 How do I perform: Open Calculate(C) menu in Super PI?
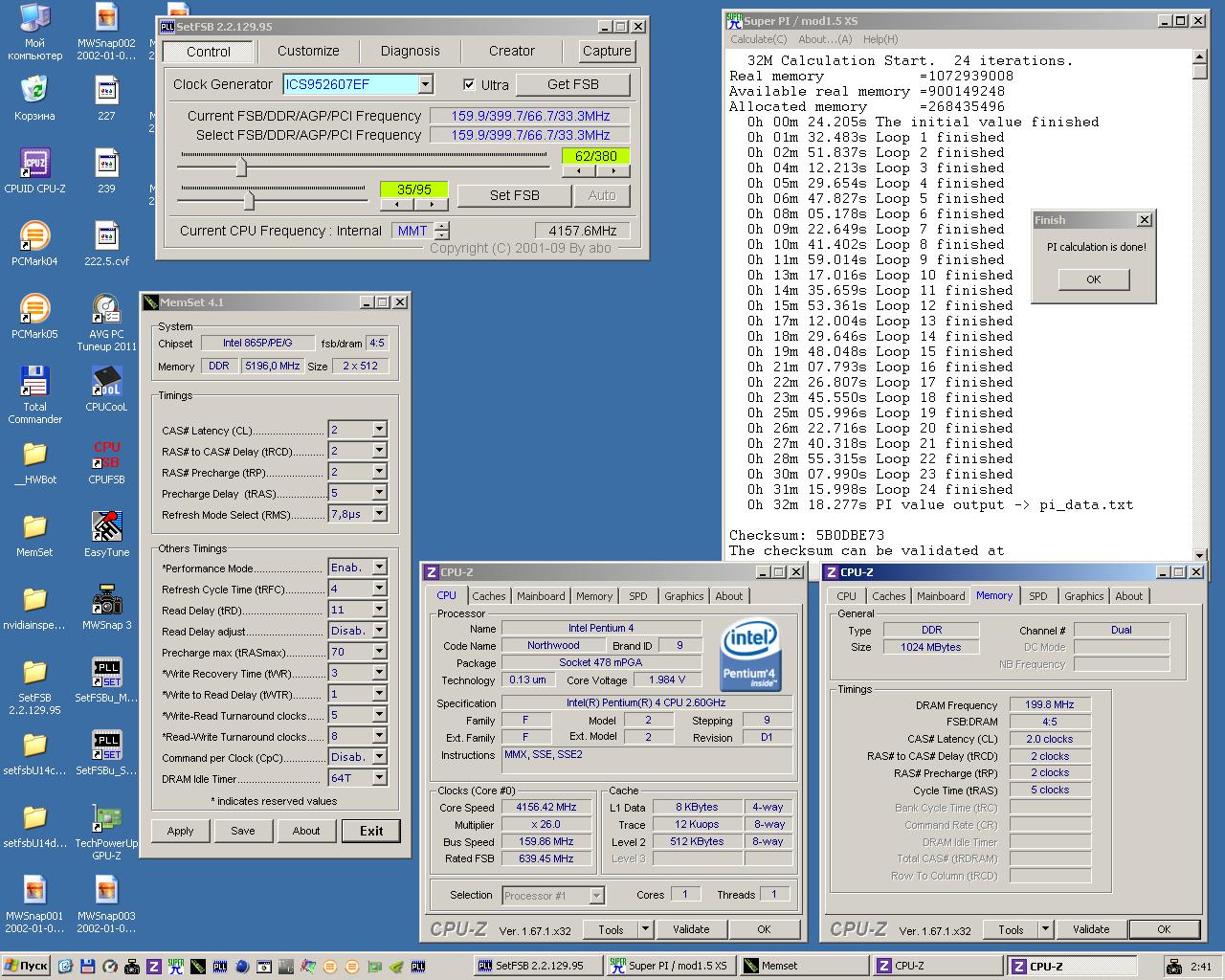coord(758,39)
